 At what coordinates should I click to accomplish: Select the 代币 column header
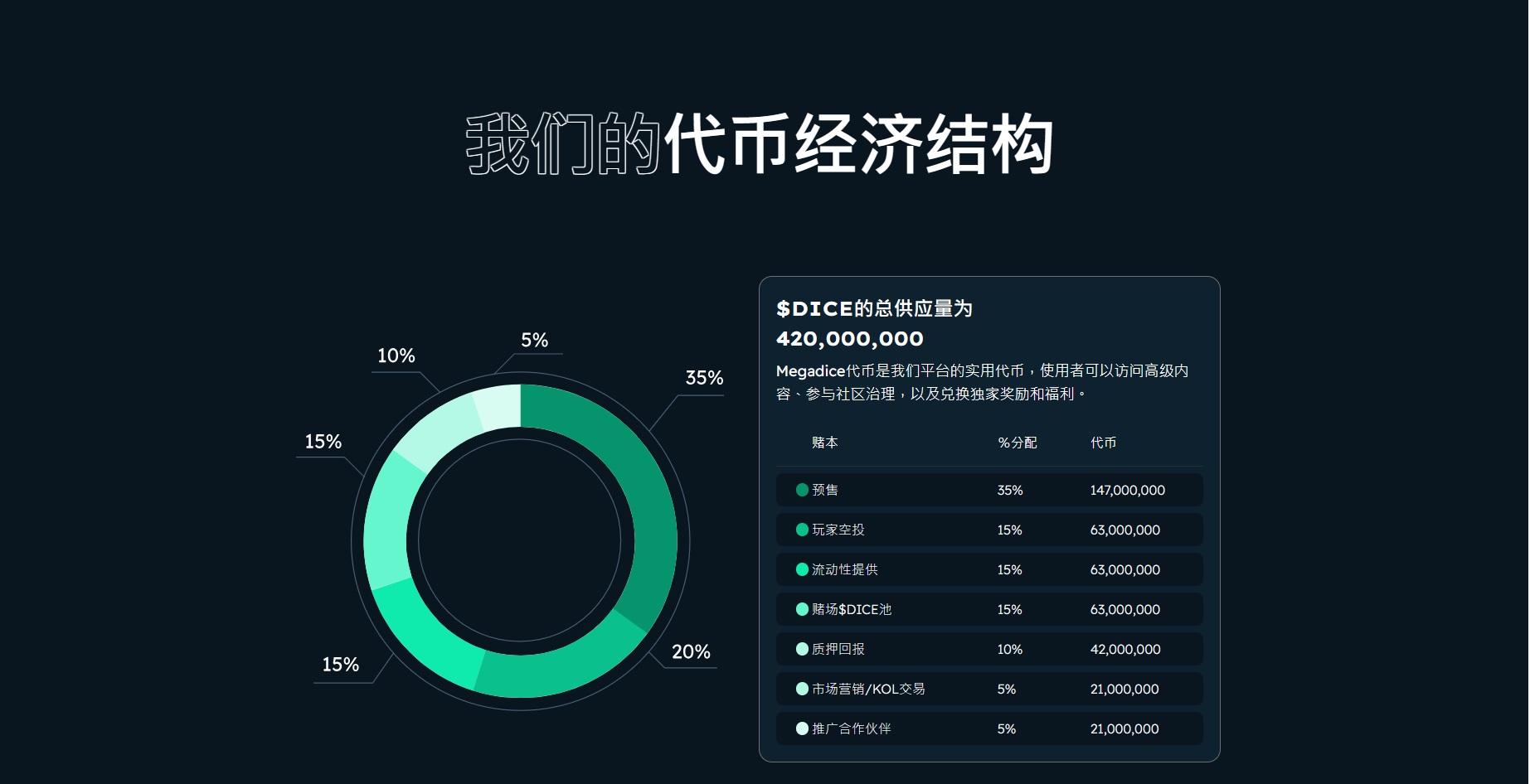(1103, 443)
